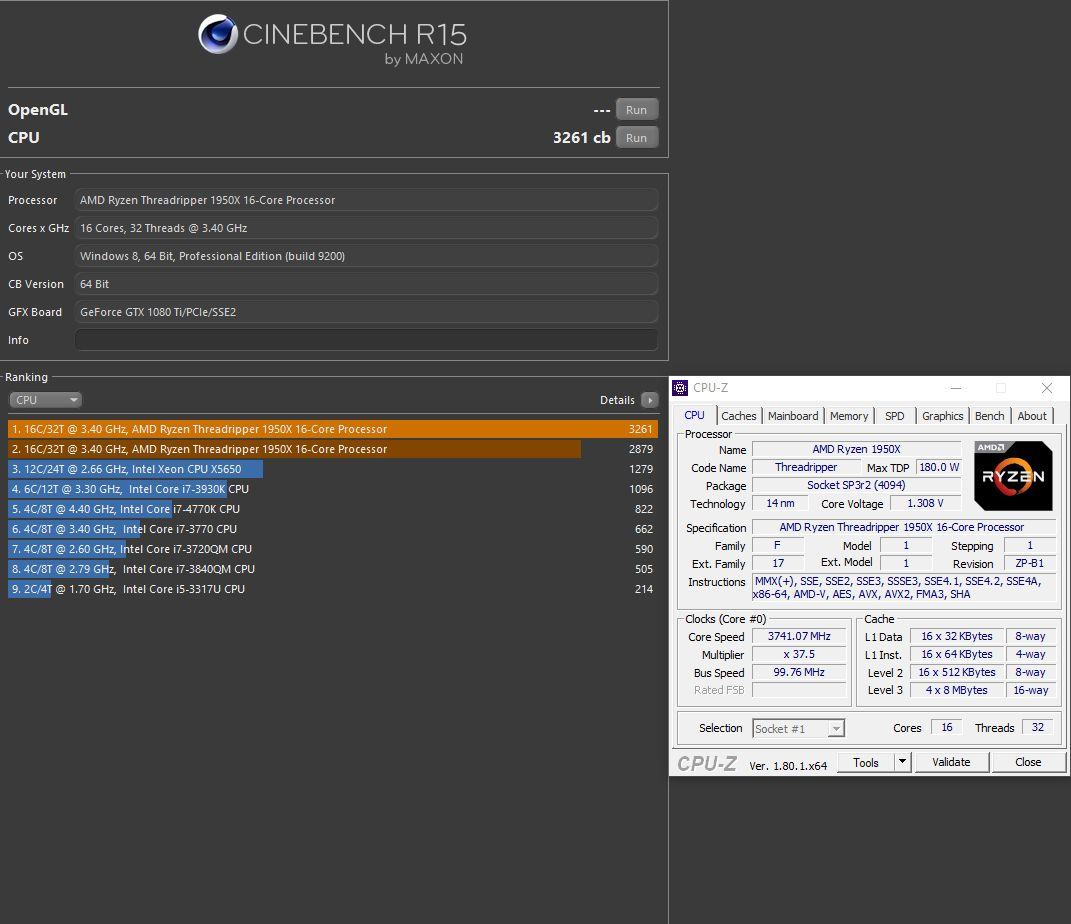The image size is (1071, 924).
Task: Click the Max TDP value 180.0 W
Action: 938,467
